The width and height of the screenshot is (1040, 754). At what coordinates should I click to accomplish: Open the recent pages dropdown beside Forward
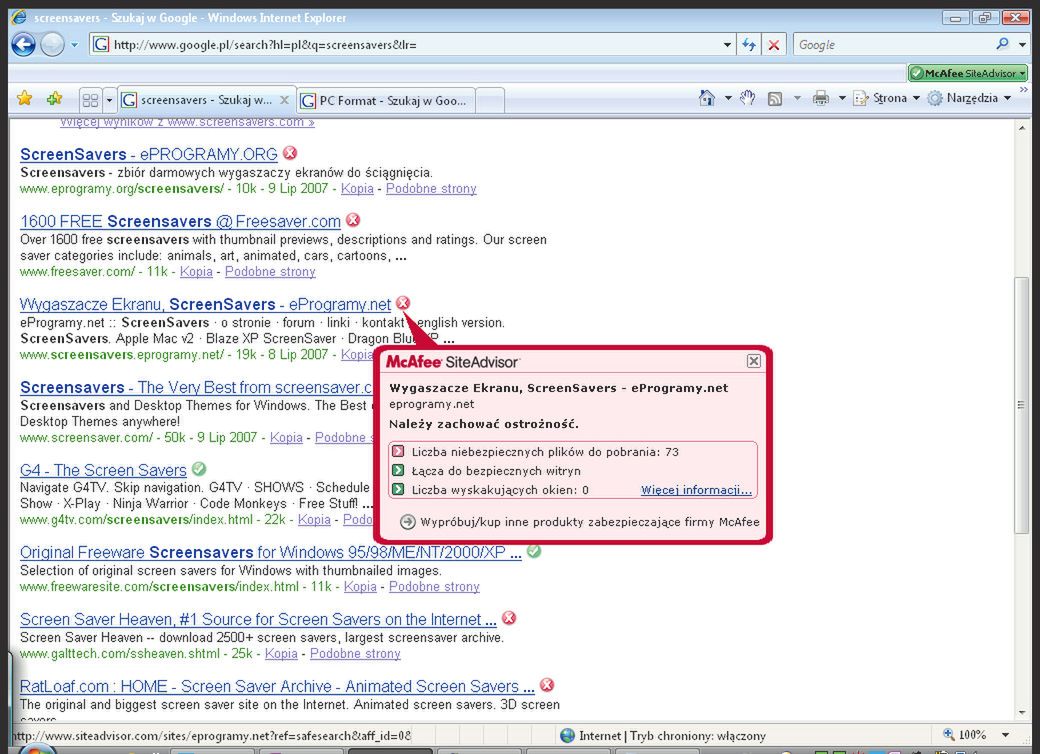point(74,45)
